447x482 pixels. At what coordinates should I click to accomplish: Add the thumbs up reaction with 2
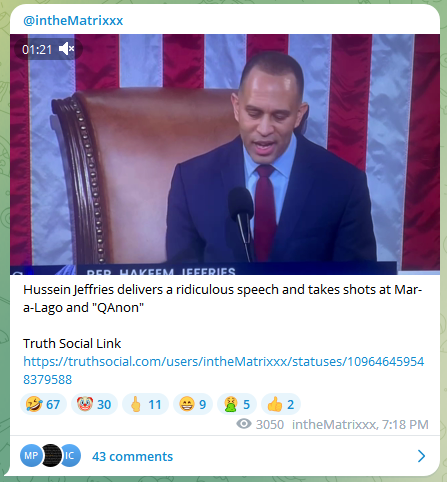281,404
